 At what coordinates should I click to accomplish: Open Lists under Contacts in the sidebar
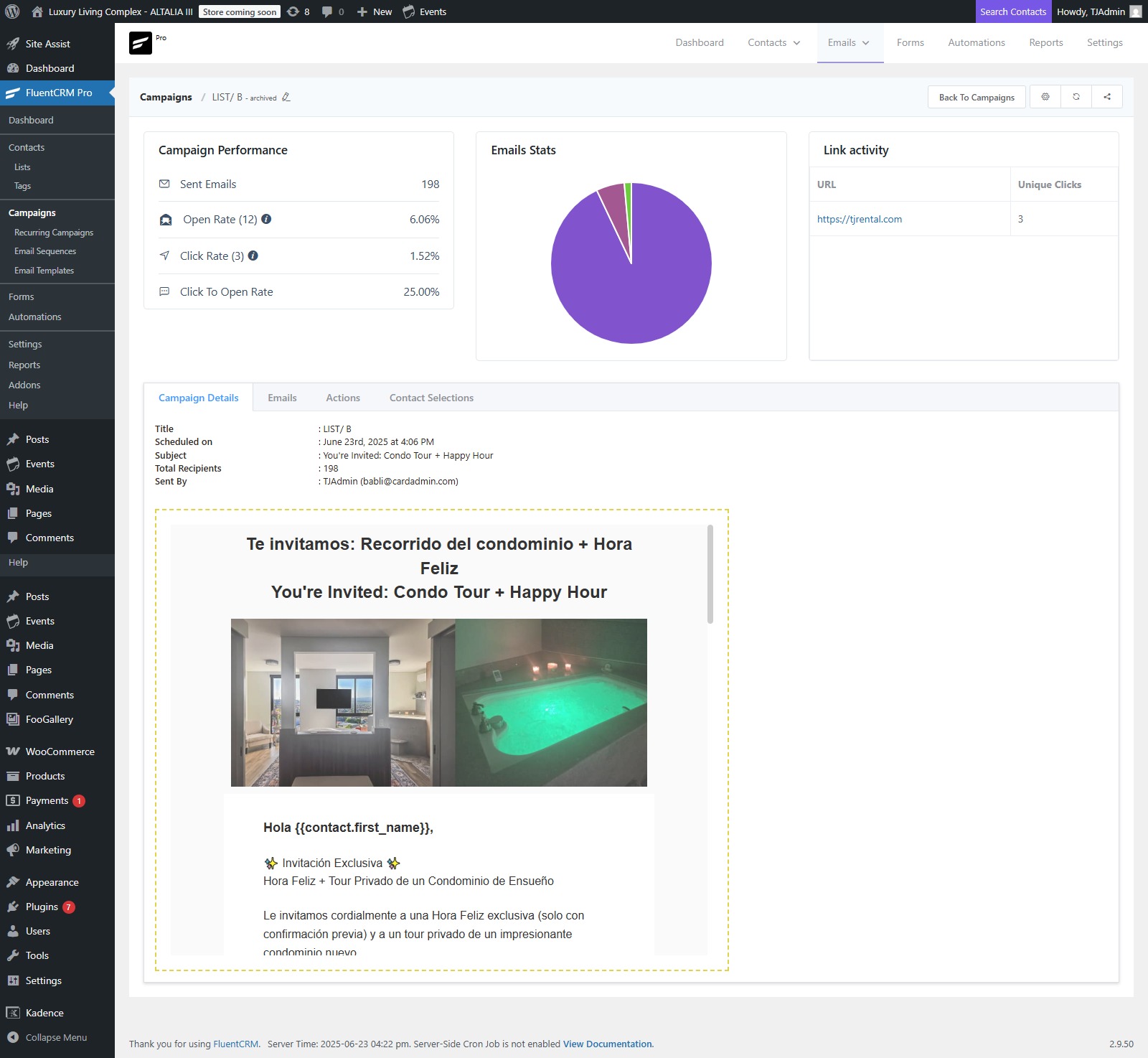(x=22, y=167)
